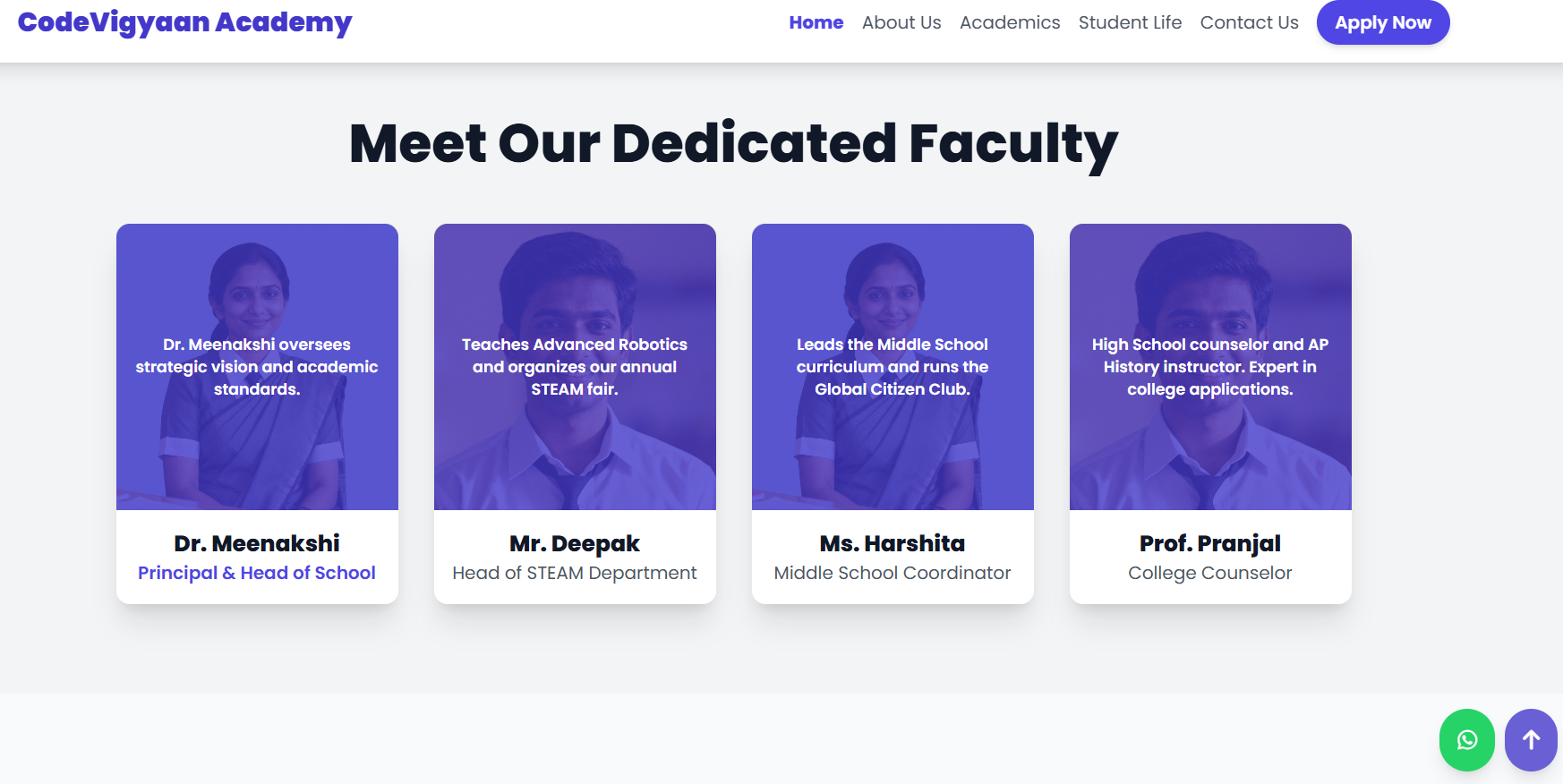Open Dr. Meenakshi's faculty profile card
1563x784 pixels.
click(257, 412)
